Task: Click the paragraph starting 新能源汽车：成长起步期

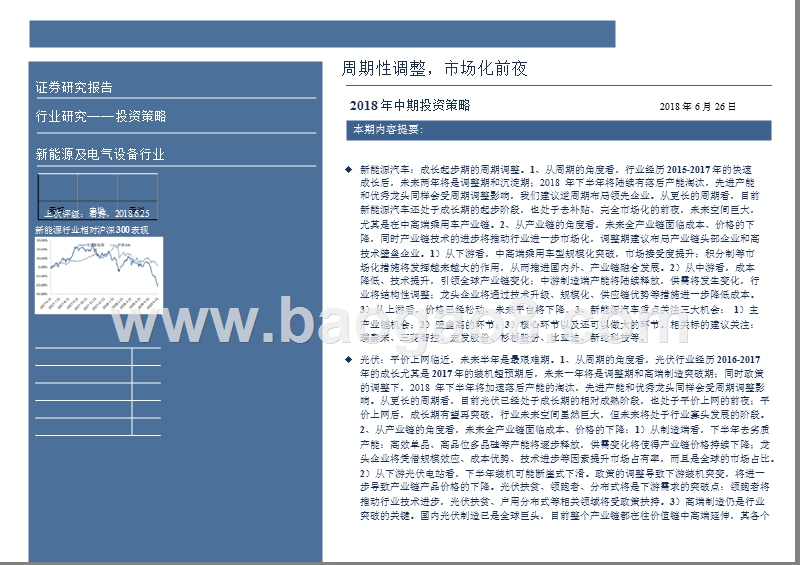Action: [x=560, y=253]
